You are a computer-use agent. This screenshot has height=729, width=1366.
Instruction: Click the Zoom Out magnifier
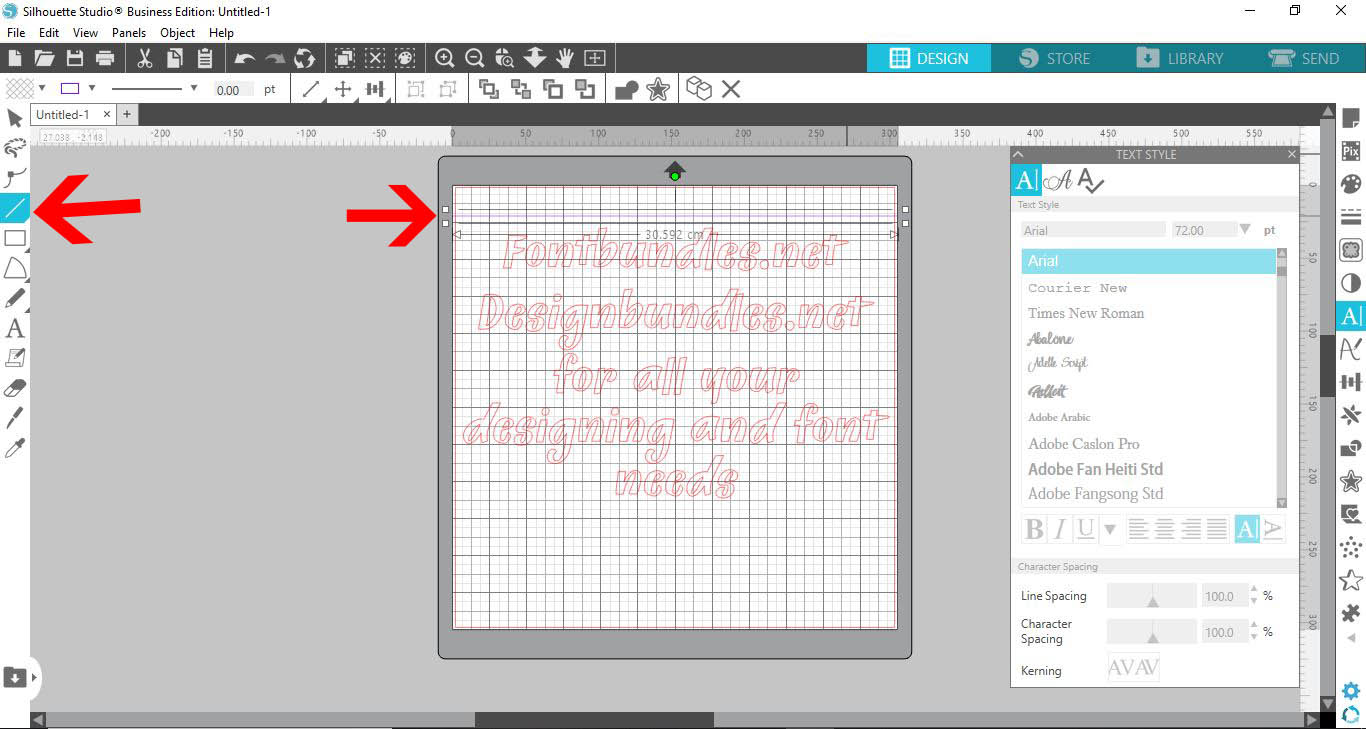(x=475, y=58)
